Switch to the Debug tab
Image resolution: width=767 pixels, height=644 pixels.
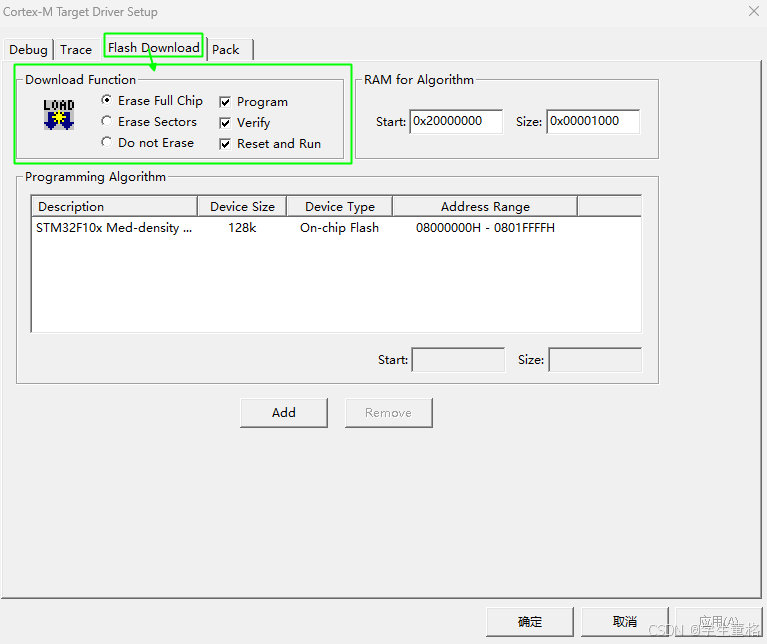click(28, 49)
